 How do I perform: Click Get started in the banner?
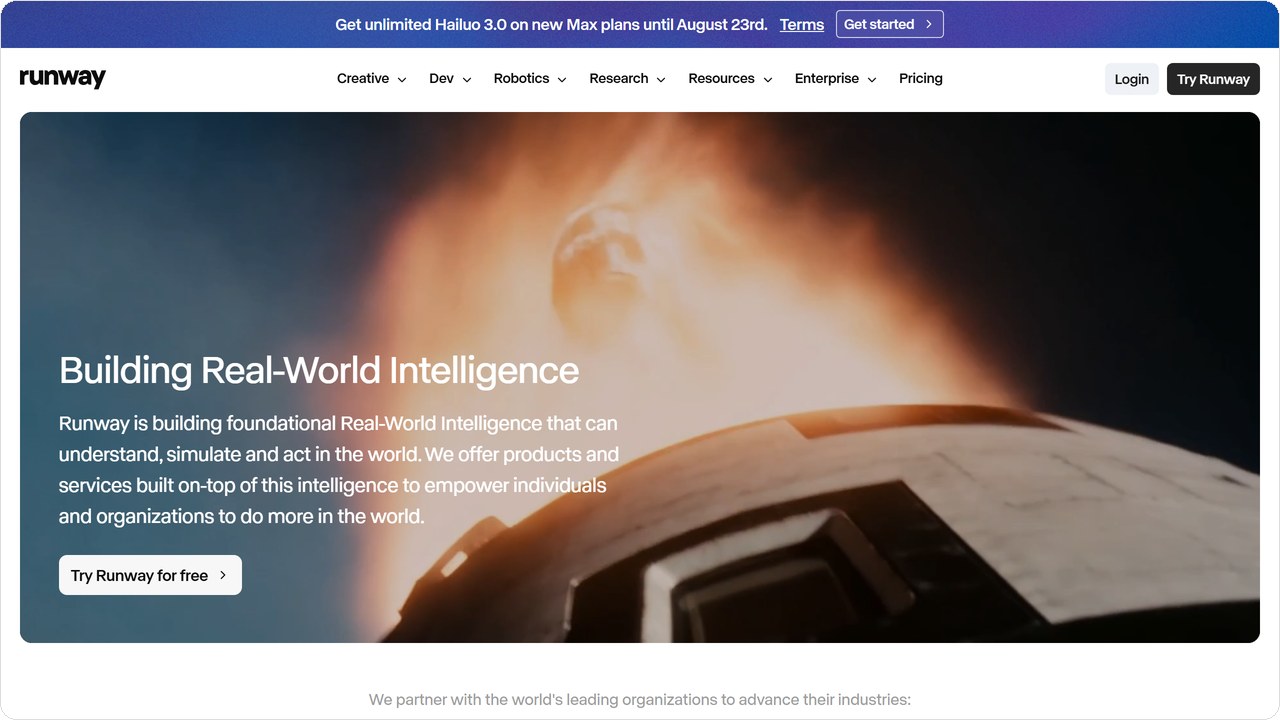[x=890, y=24]
